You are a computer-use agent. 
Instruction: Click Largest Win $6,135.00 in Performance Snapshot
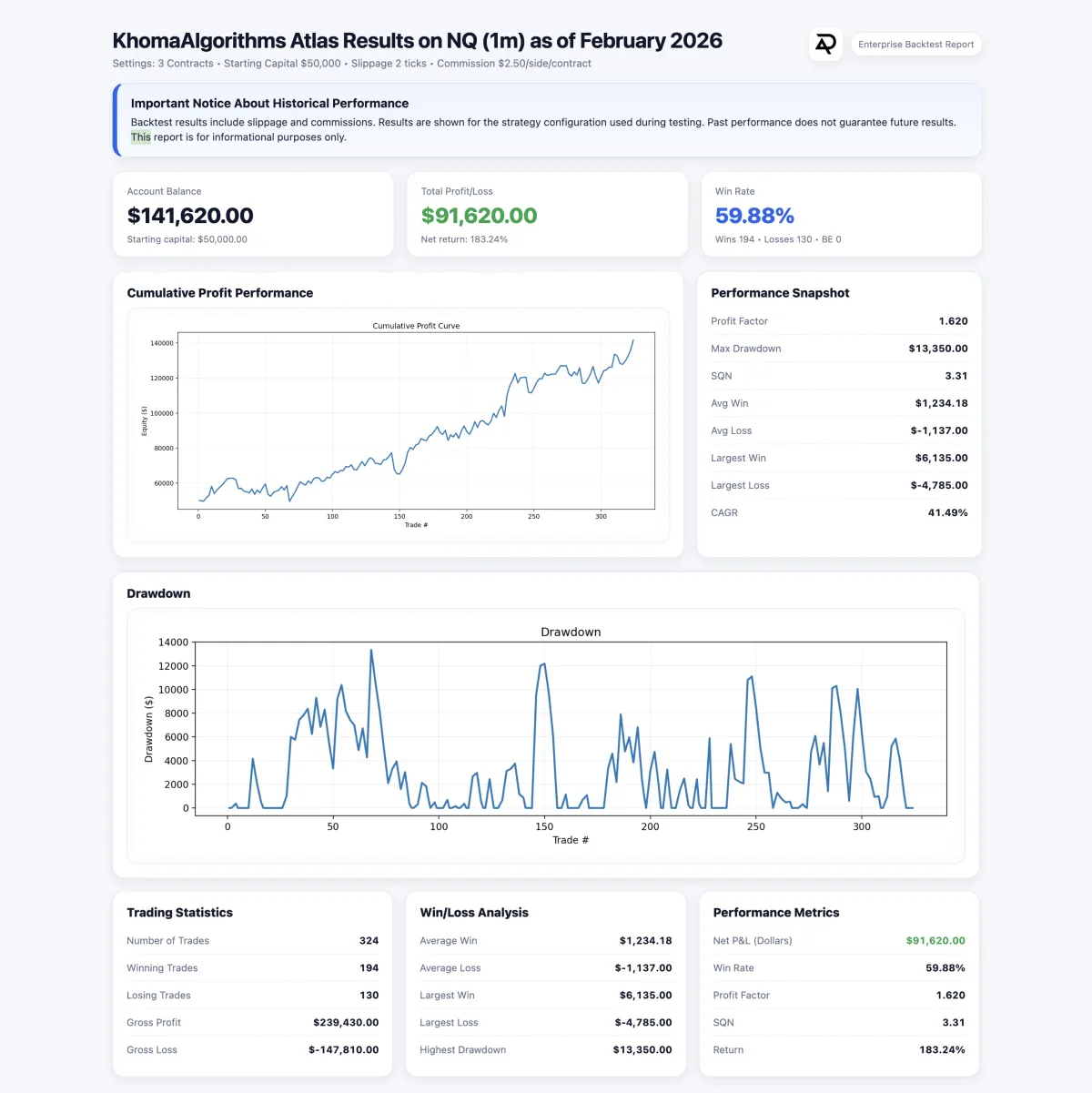[x=839, y=458]
